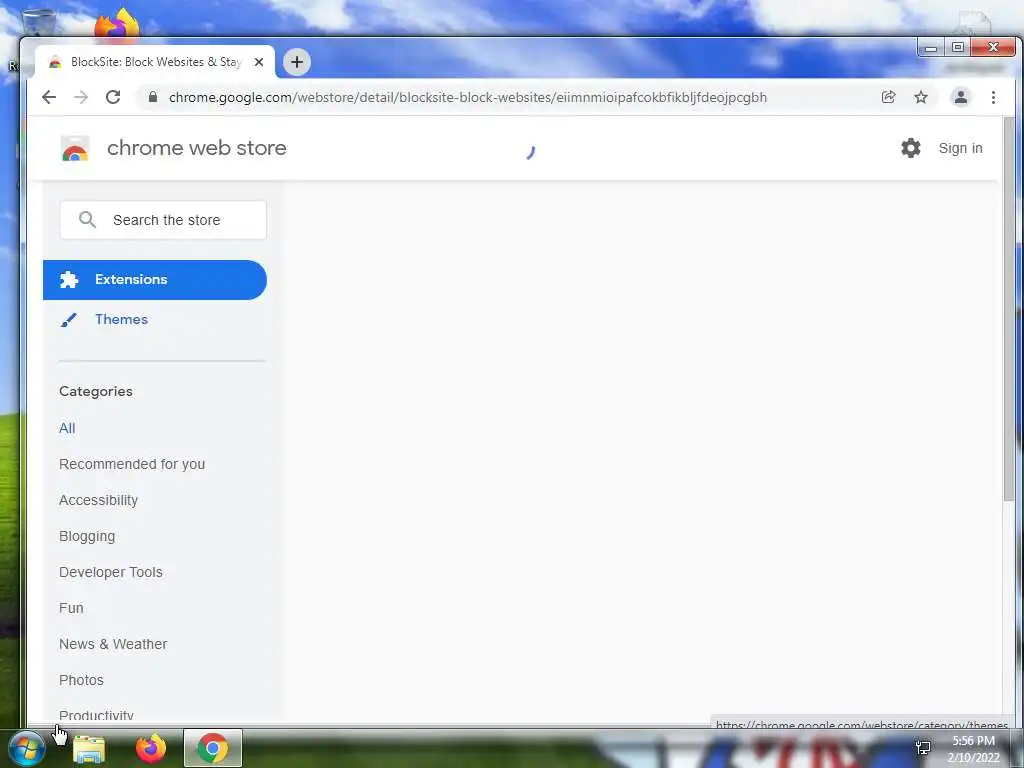Share this page icon in address bar
This screenshot has width=1024, height=768.
(x=888, y=97)
